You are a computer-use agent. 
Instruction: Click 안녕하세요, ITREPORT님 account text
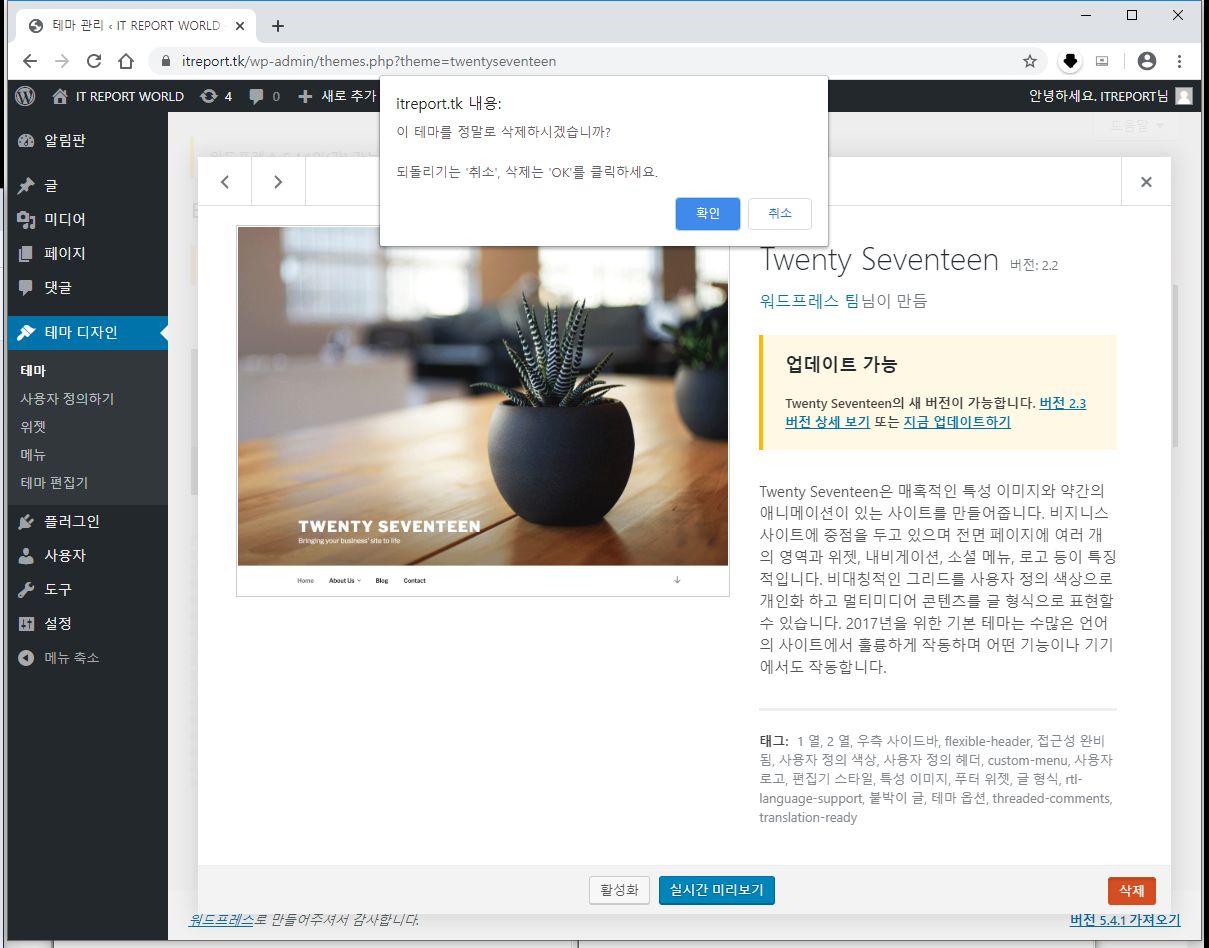pyautogui.click(x=1098, y=96)
